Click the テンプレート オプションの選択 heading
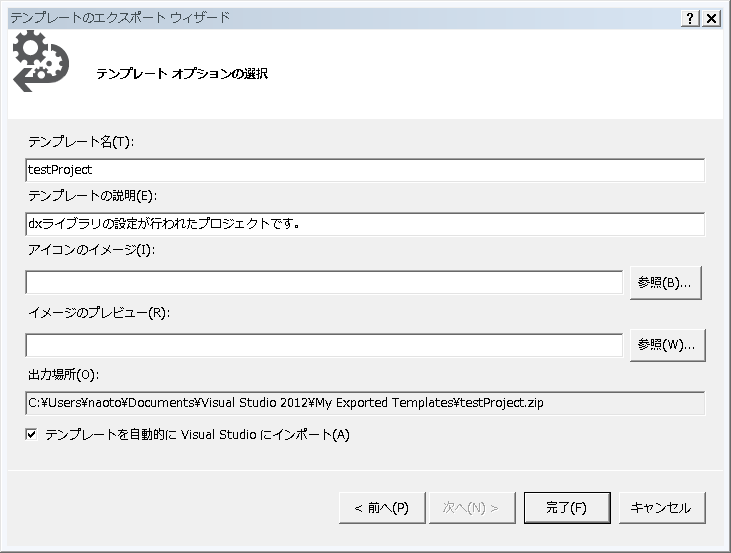 [x=182, y=74]
